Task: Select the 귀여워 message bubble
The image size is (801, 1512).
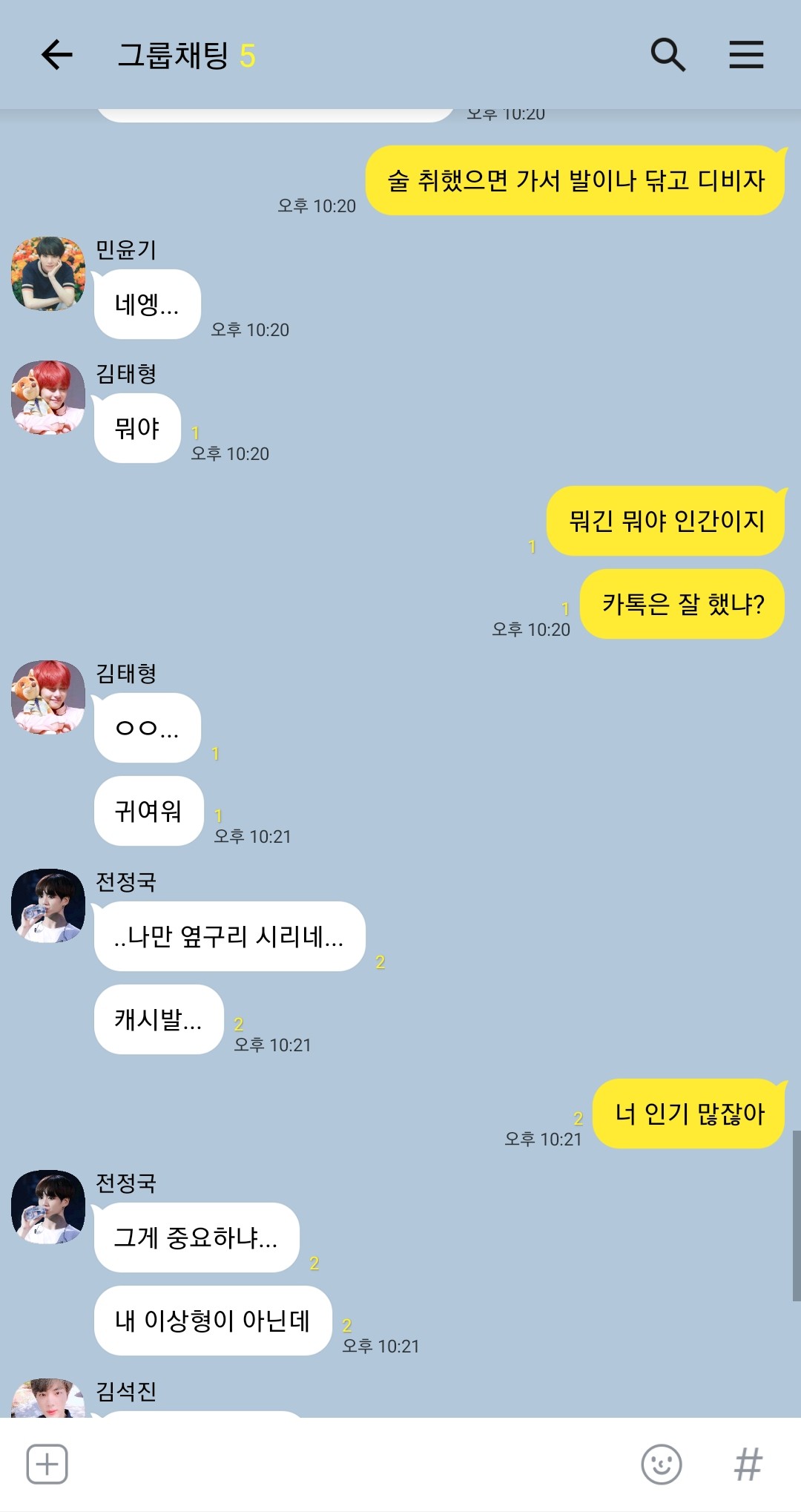Action: point(148,811)
